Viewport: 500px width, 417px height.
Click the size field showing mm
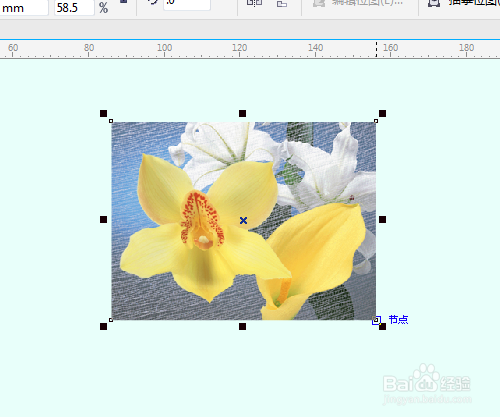[24, 8]
